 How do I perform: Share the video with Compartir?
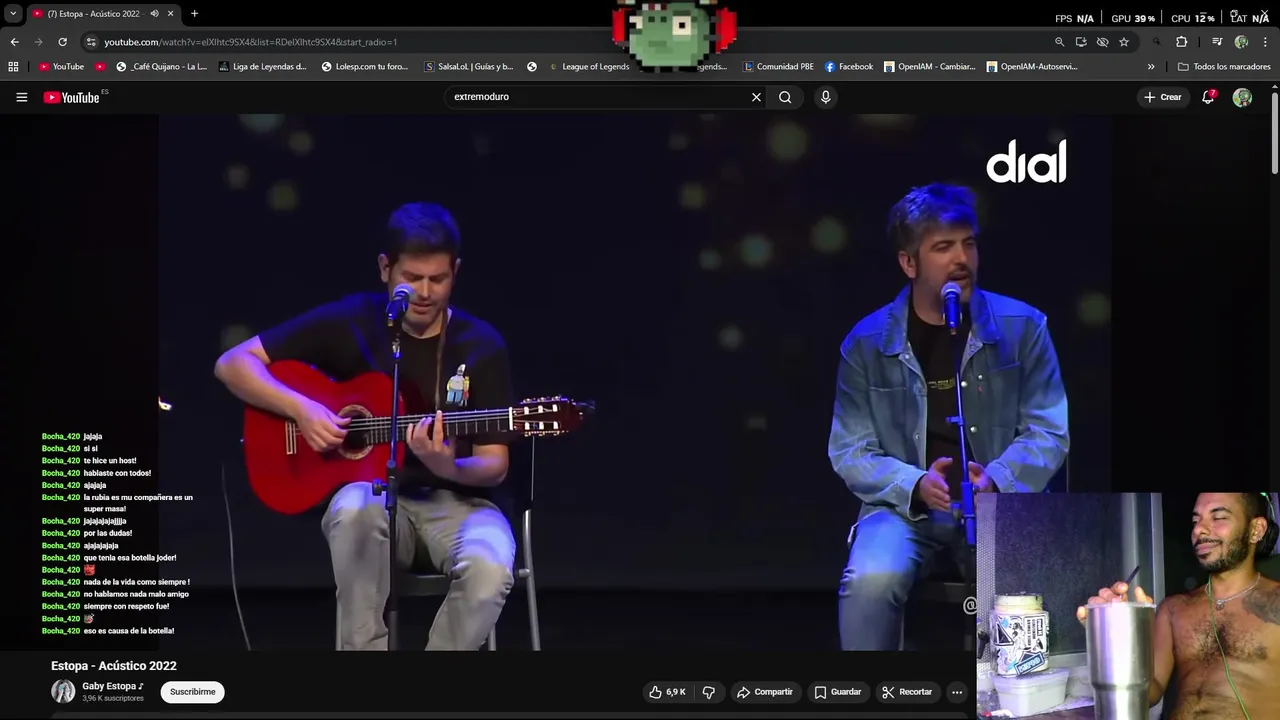coord(765,692)
